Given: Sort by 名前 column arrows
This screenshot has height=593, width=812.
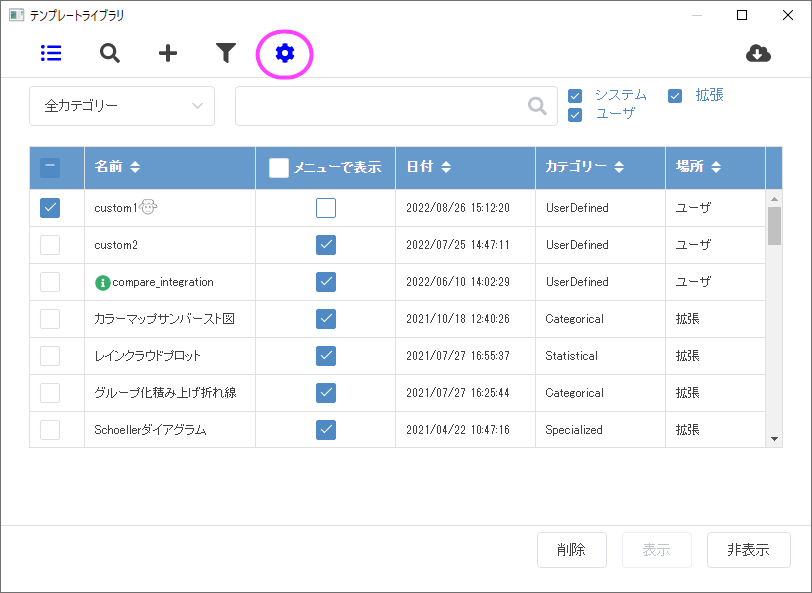Looking at the screenshot, I should click(x=135, y=167).
